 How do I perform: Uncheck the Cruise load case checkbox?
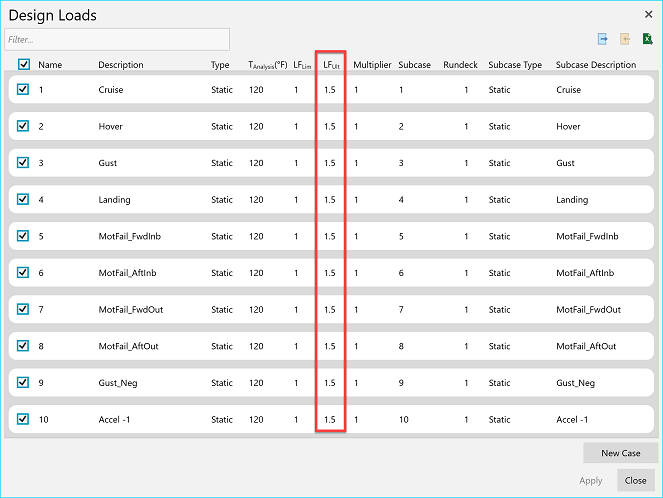(x=23, y=89)
